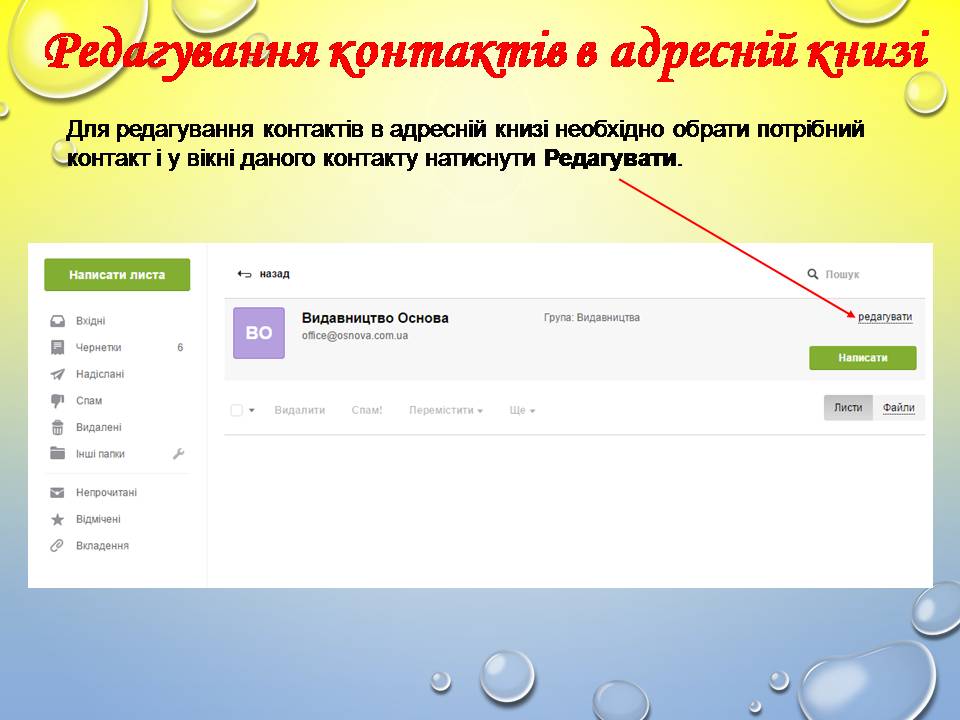The width and height of the screenshot is (960, 720).
Task: Open the Видалені trash icon
Action: click(58, 427)
